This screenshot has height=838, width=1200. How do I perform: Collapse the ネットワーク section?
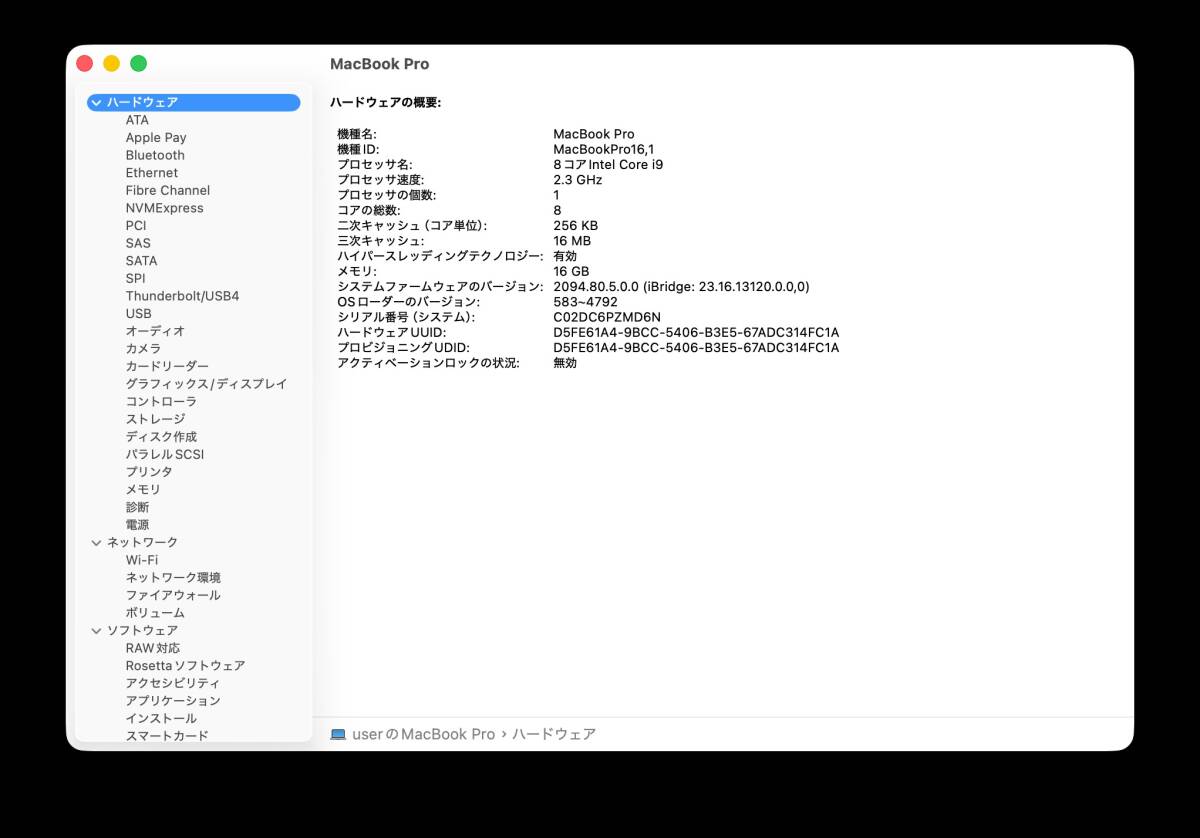pos(96,541)
